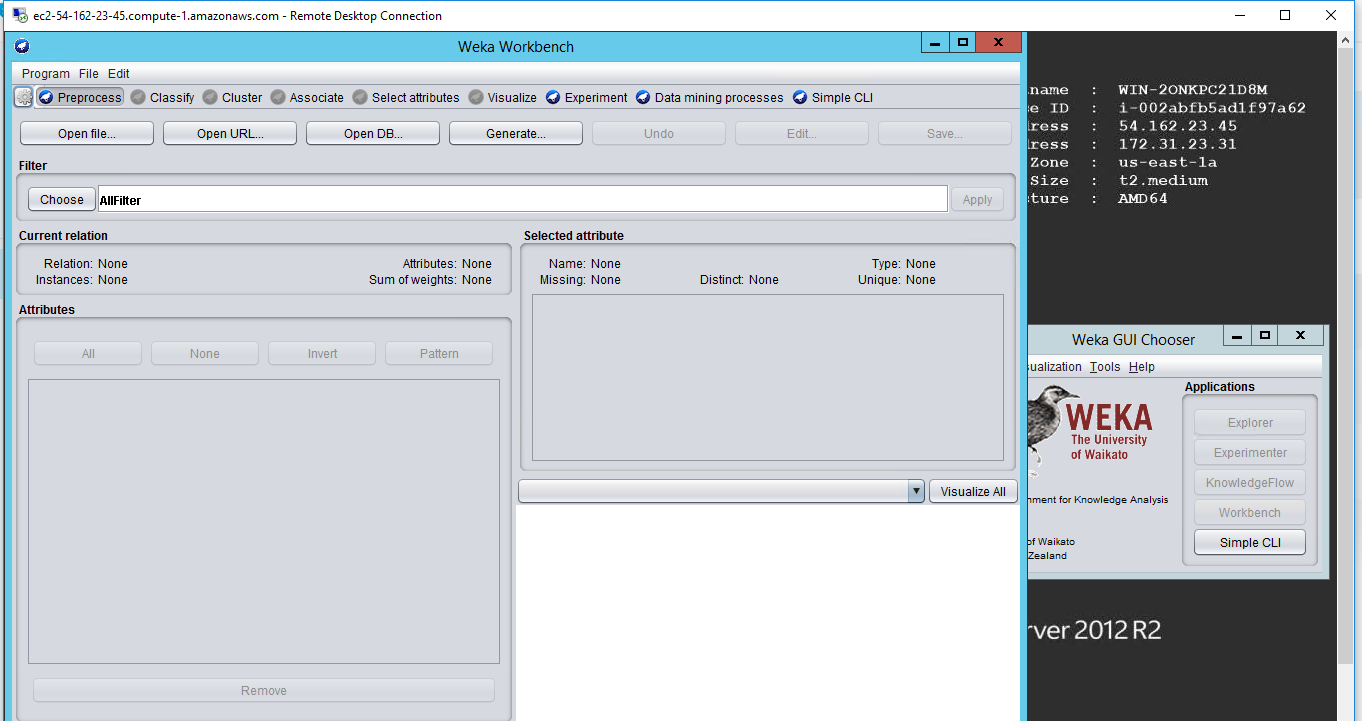1362x721 pixels.
Task: Click the AllFilter text field
Action: pos(521,199)
